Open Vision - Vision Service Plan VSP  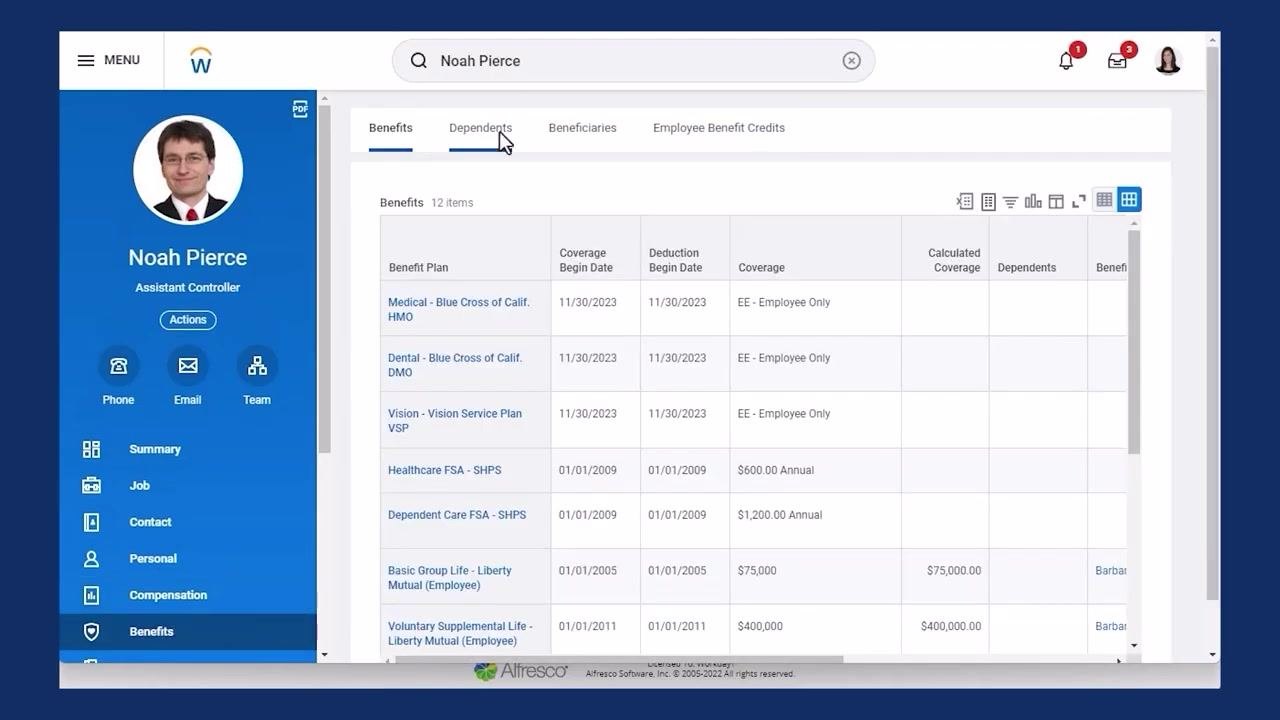pyautogui.click(x=455, y=421)
